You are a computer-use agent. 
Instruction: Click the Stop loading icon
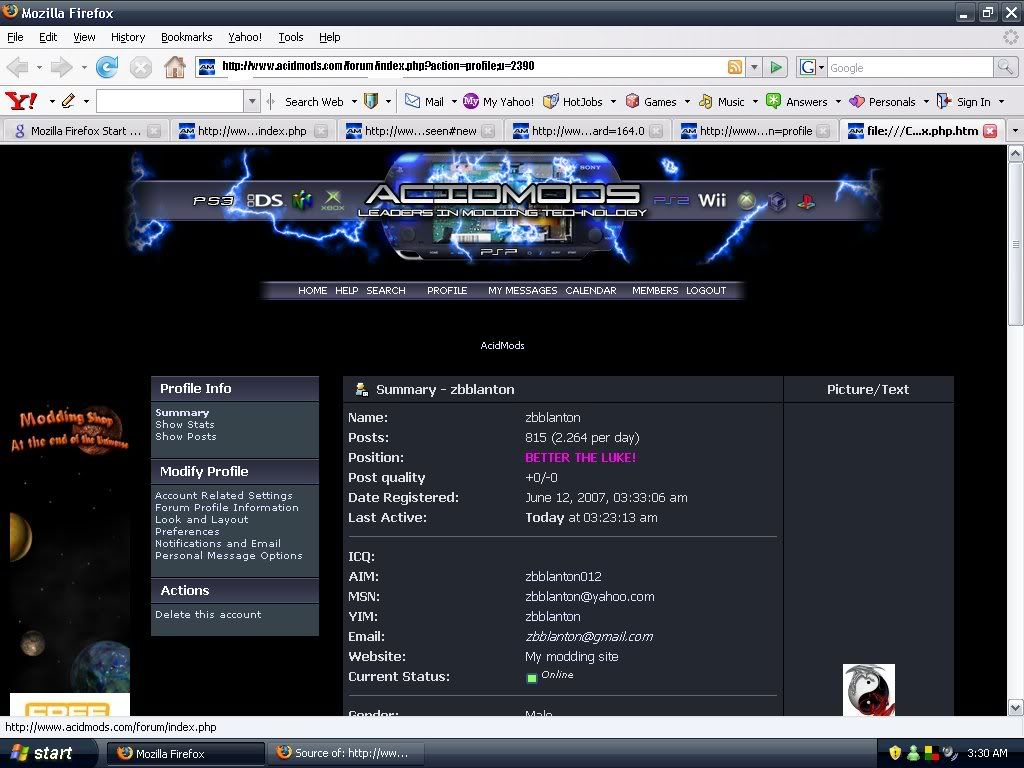[140, 67]
